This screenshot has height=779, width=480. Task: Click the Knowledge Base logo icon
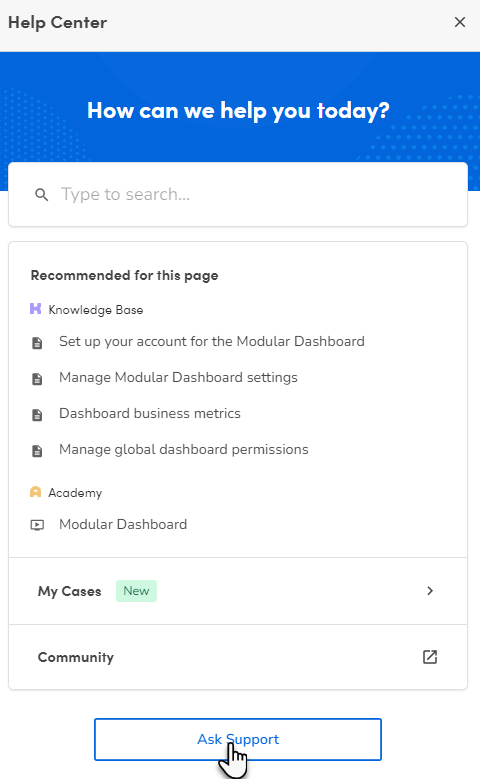click(x=35, y=309)
